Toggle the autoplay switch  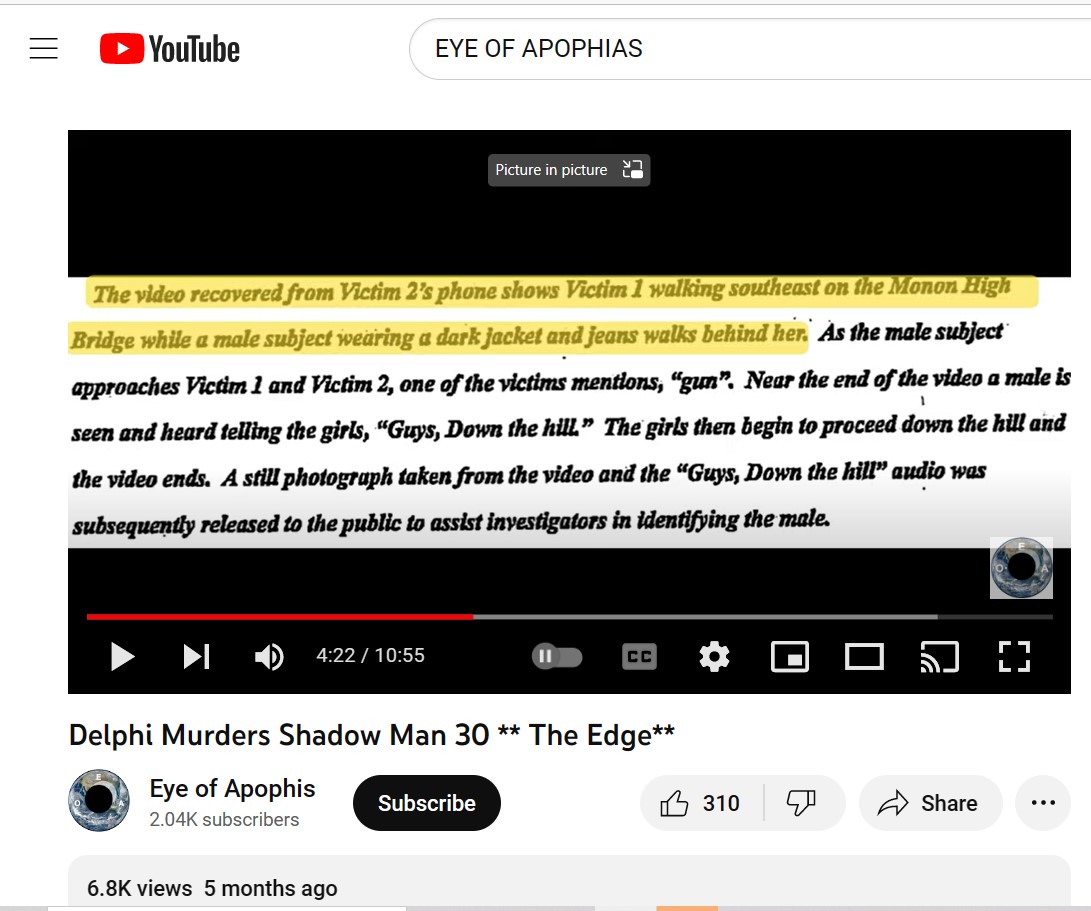click(557, 656)
